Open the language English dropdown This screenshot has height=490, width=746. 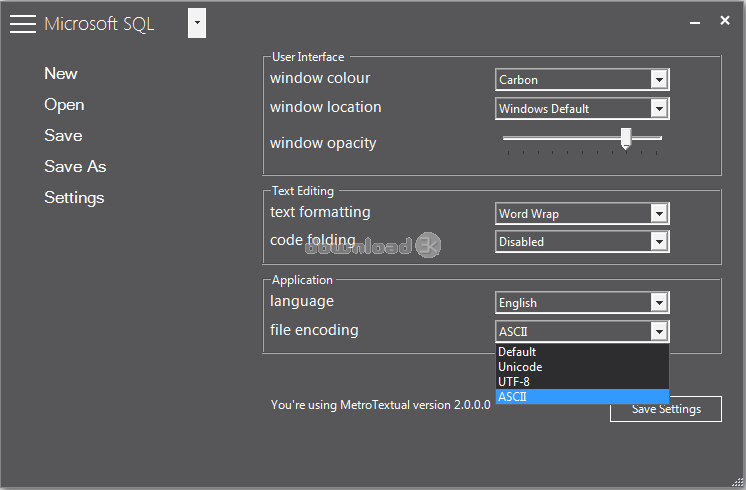click(x=582, y=303)
